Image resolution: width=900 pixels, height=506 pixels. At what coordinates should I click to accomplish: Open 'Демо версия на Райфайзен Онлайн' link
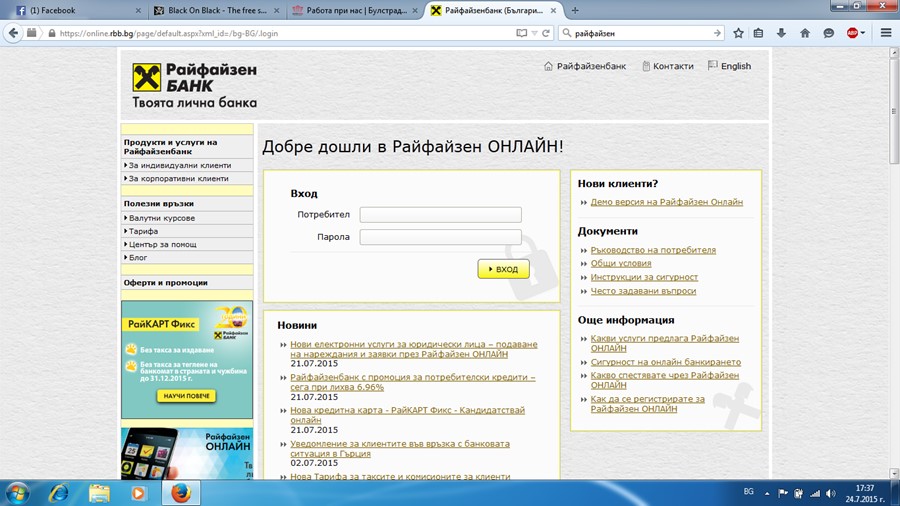click(666, 202)
